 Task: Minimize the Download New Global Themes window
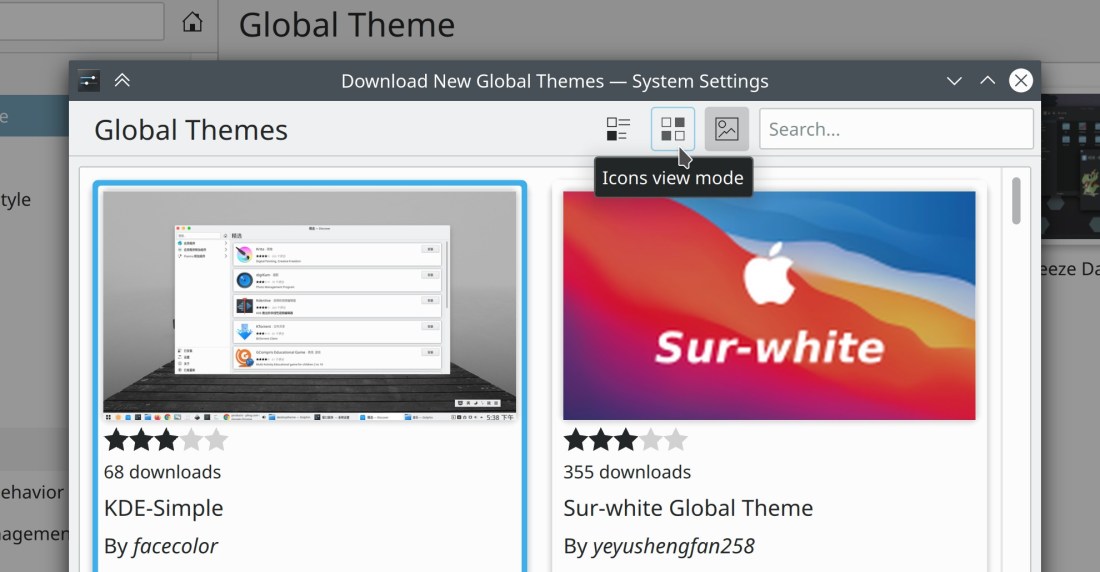tap(954, 81)
